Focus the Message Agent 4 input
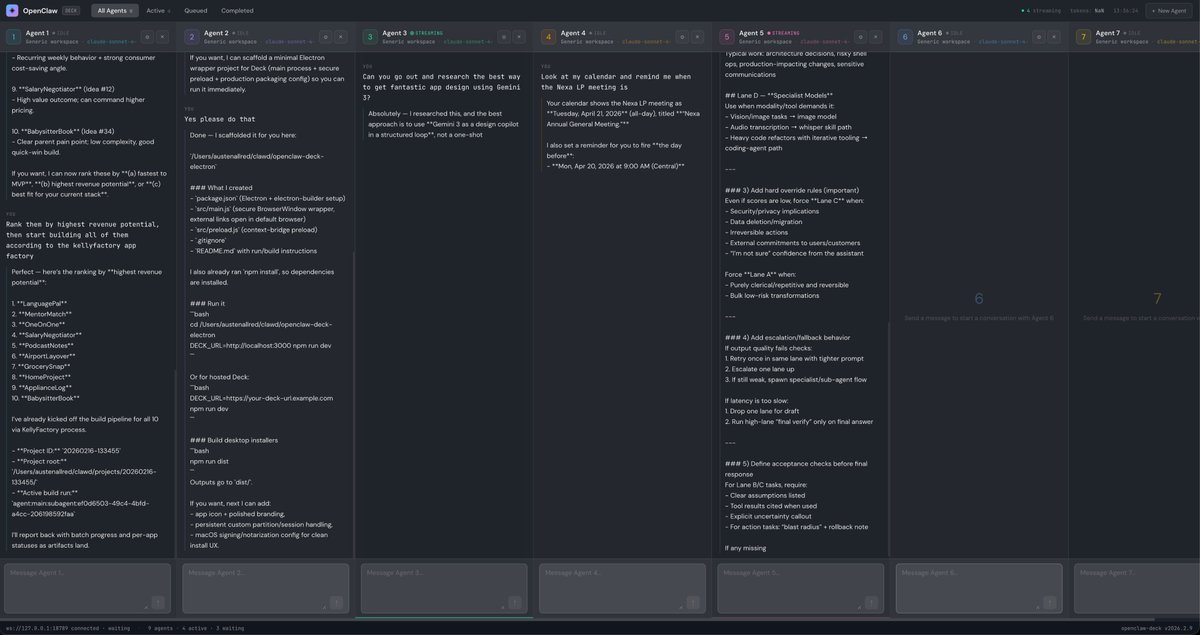The image size is (1200, 635). [x=622, y=588]
